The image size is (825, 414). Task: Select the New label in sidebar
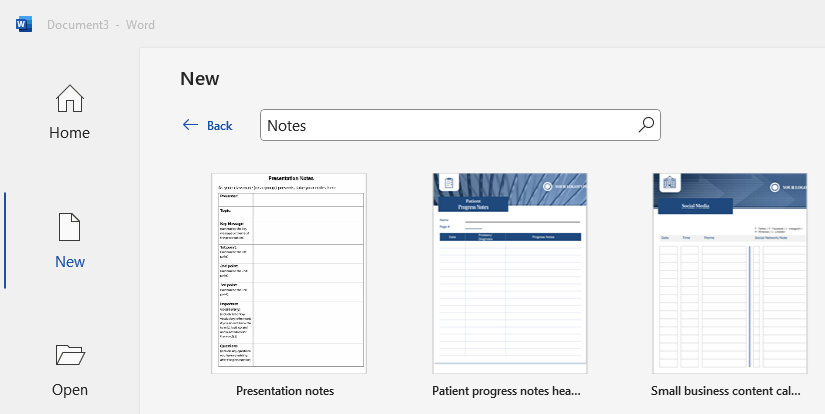tap(70, 261)
